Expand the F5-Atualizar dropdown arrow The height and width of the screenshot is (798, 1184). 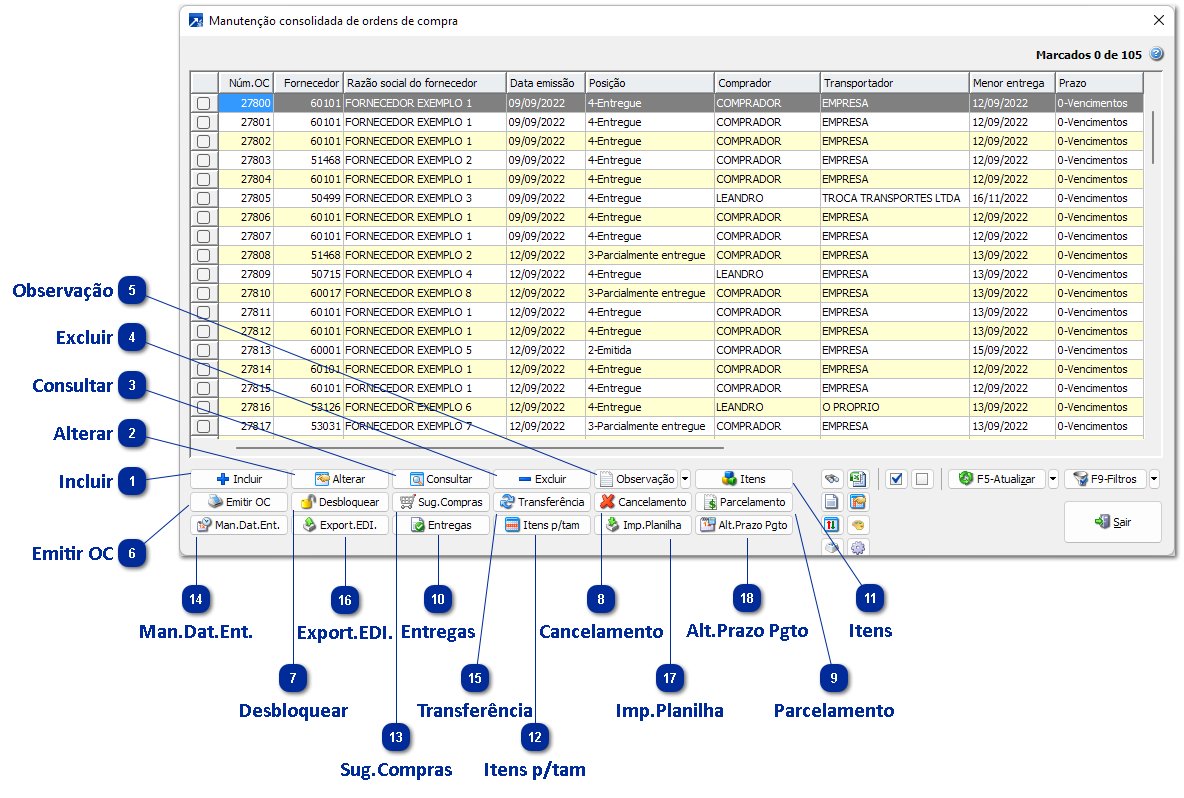1053,479
